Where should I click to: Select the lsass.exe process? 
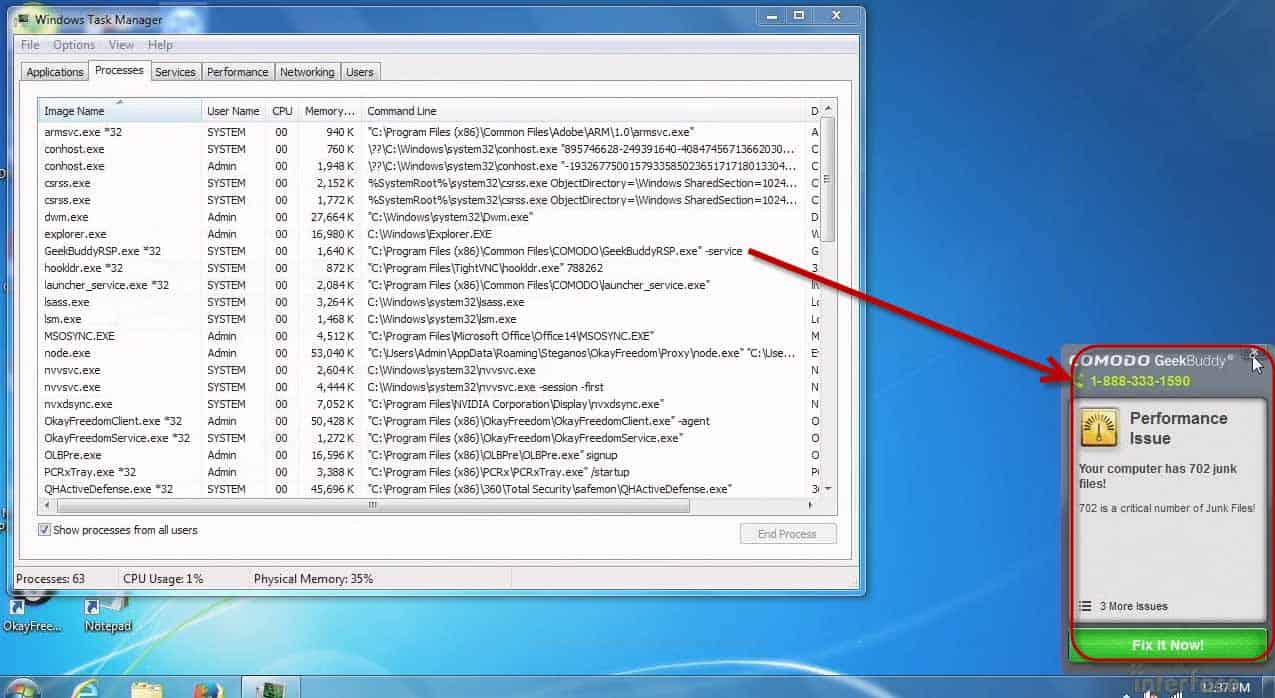(x=429, y=302)
